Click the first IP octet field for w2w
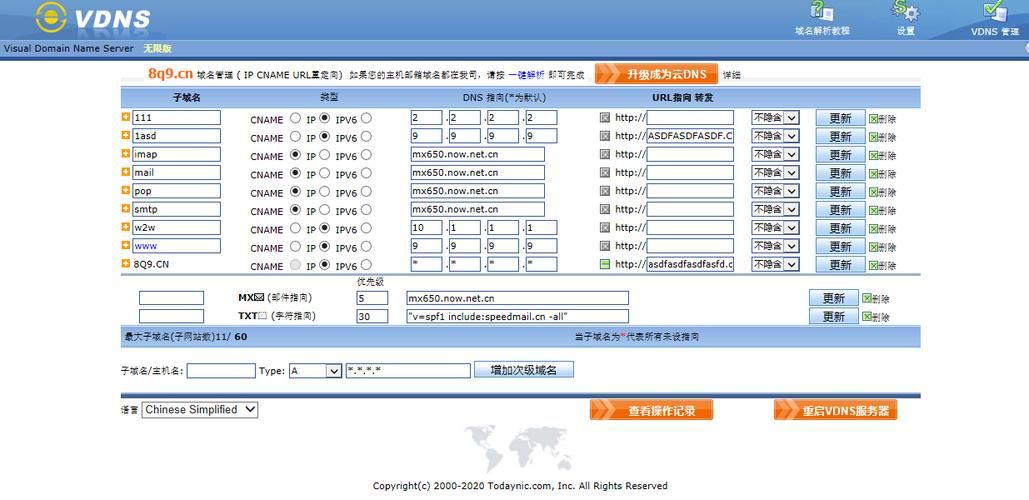The width and height of the screenshot is (1029, 500). (x=427, y=228)
